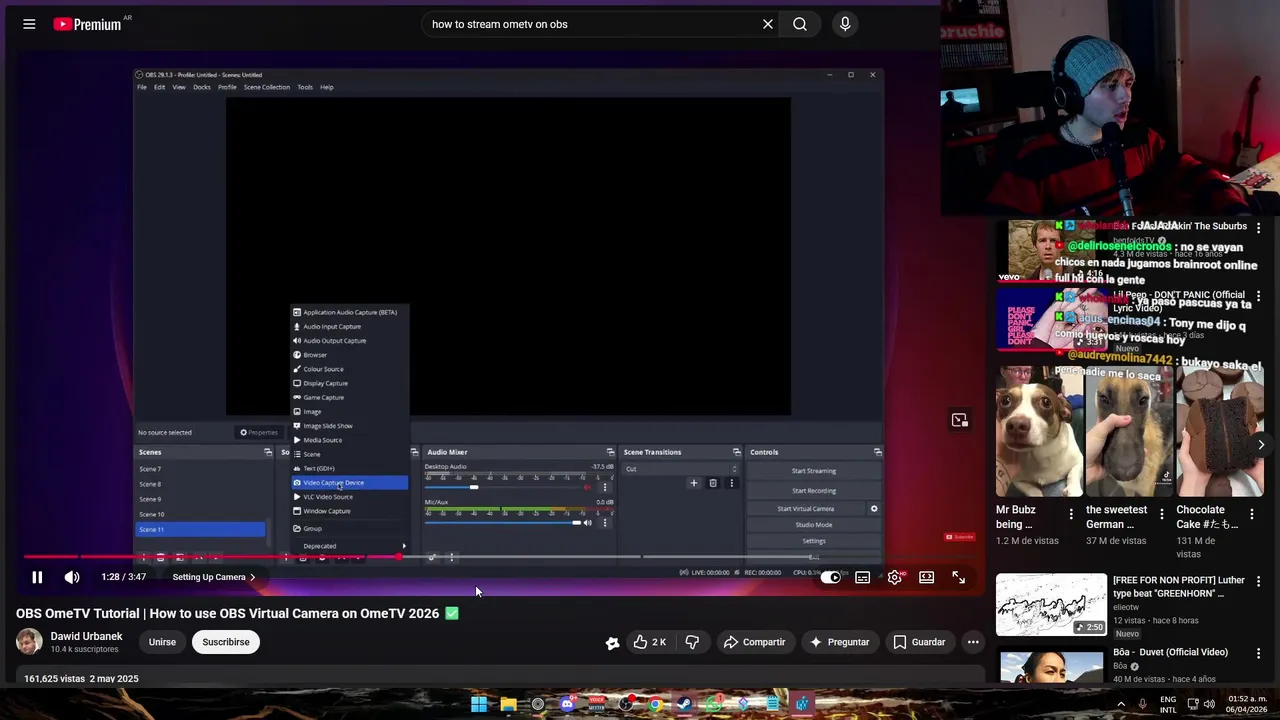
Task: Open the FREE FOR NON PROFIT Luther title
Action: tap(1179, 586)
